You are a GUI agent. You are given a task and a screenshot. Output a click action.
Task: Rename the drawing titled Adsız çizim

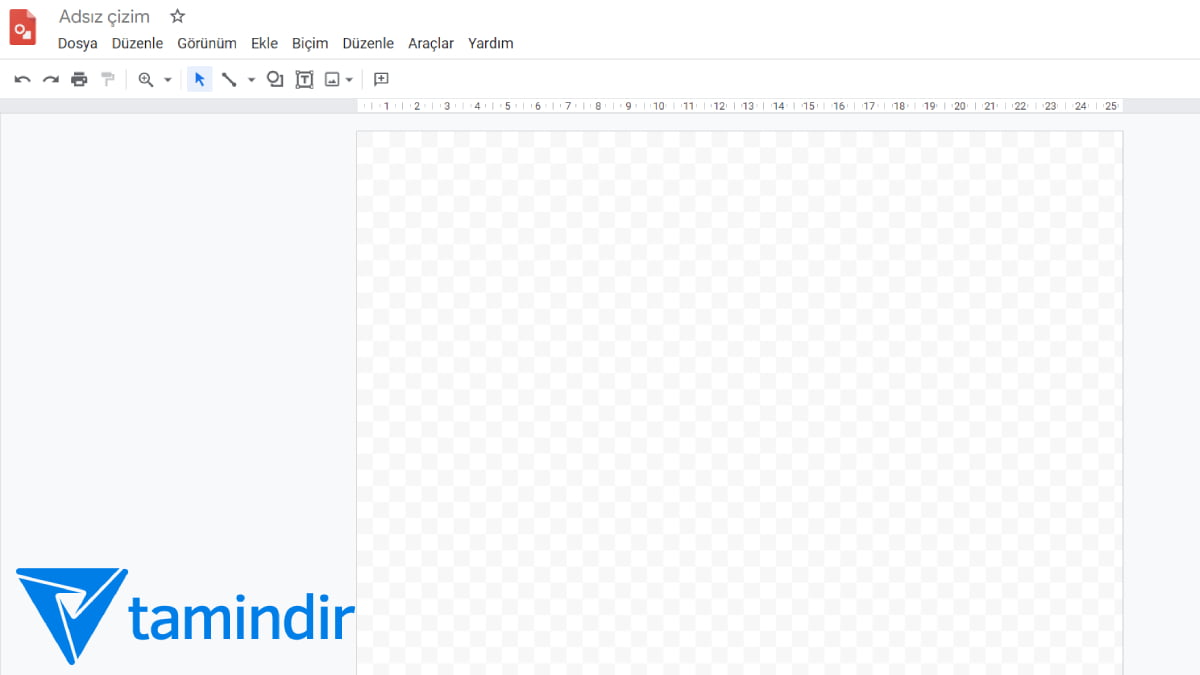coord(104,16)
